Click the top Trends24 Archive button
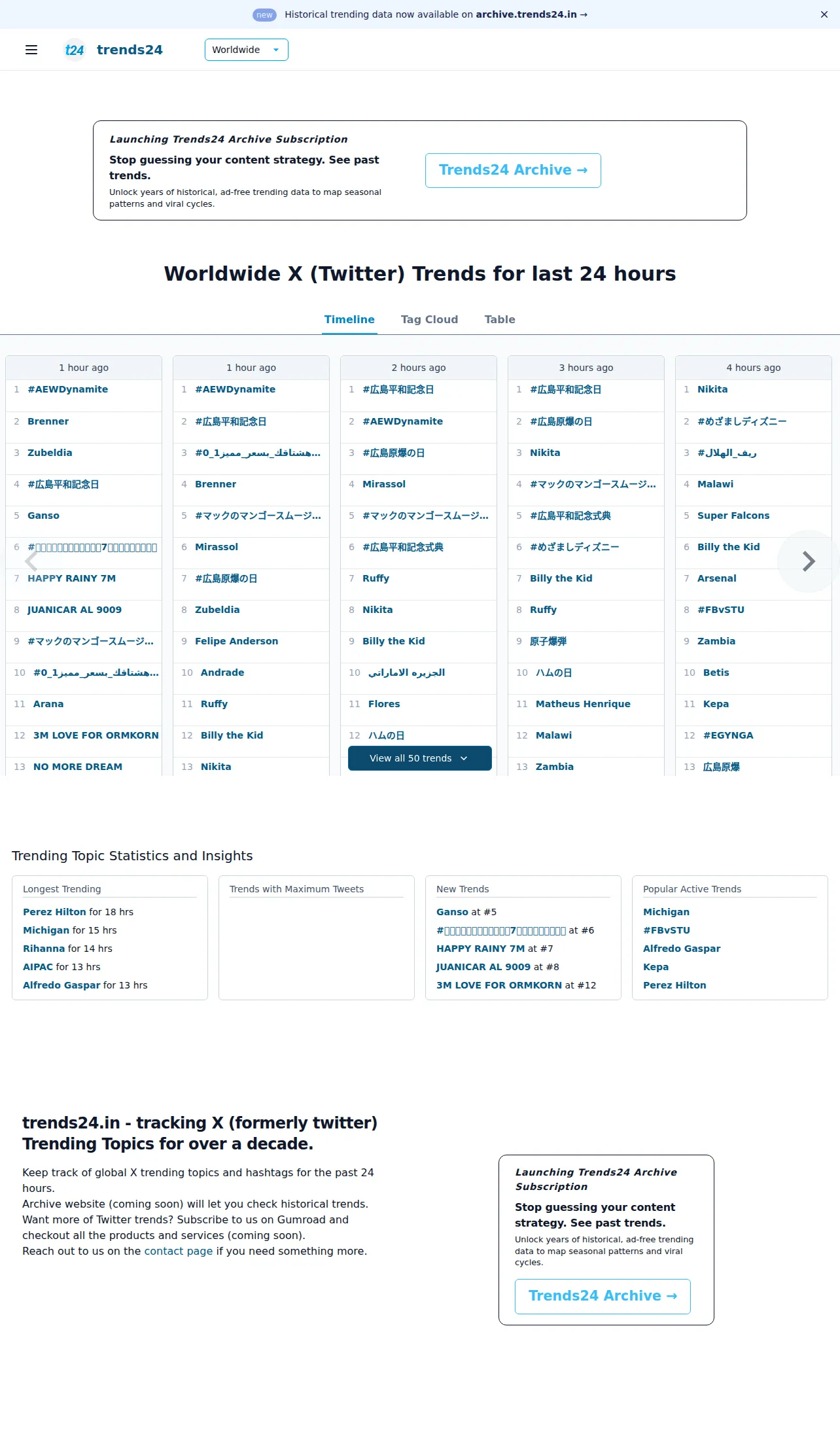 click(513, 170)
